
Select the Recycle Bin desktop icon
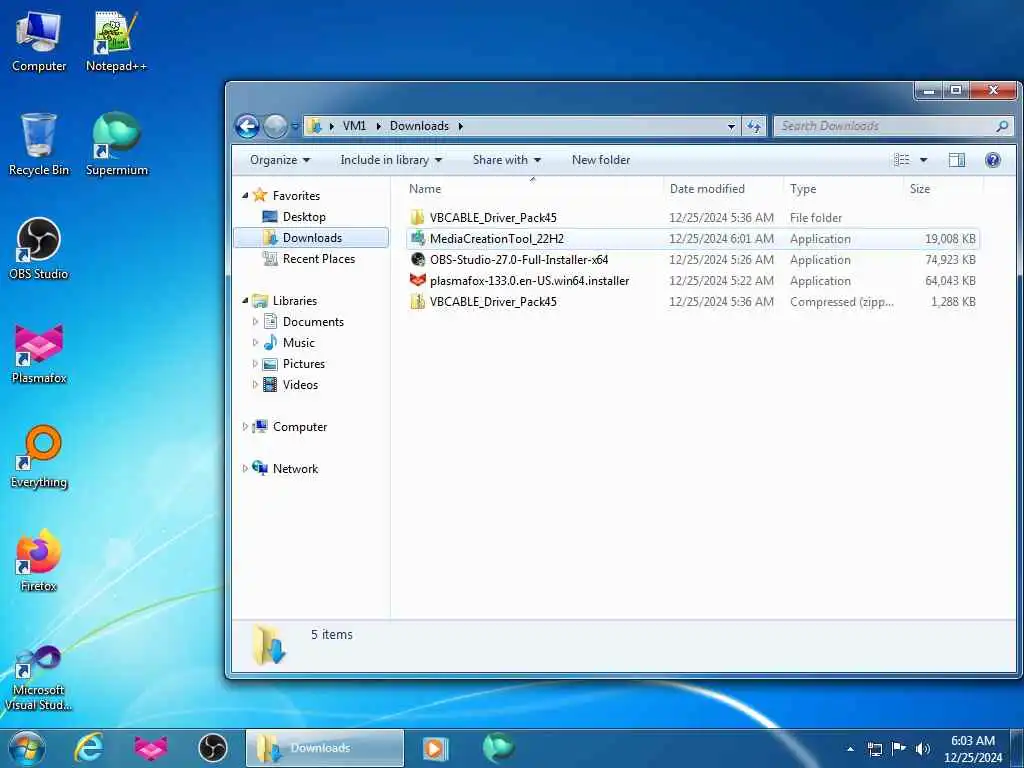pyautogui.click(x=39, y=145)
